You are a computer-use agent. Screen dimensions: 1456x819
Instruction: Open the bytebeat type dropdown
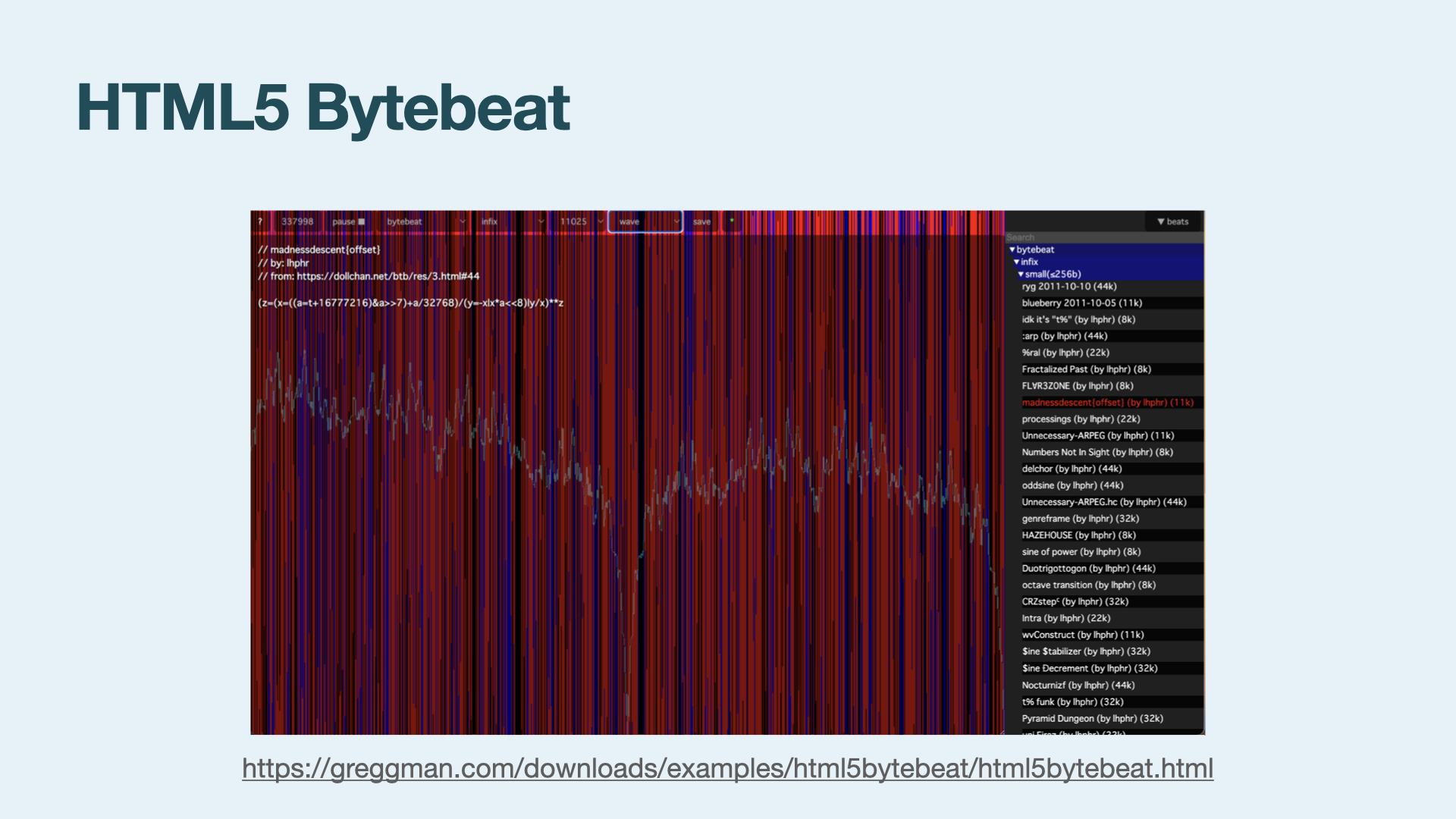pos(425,221)
